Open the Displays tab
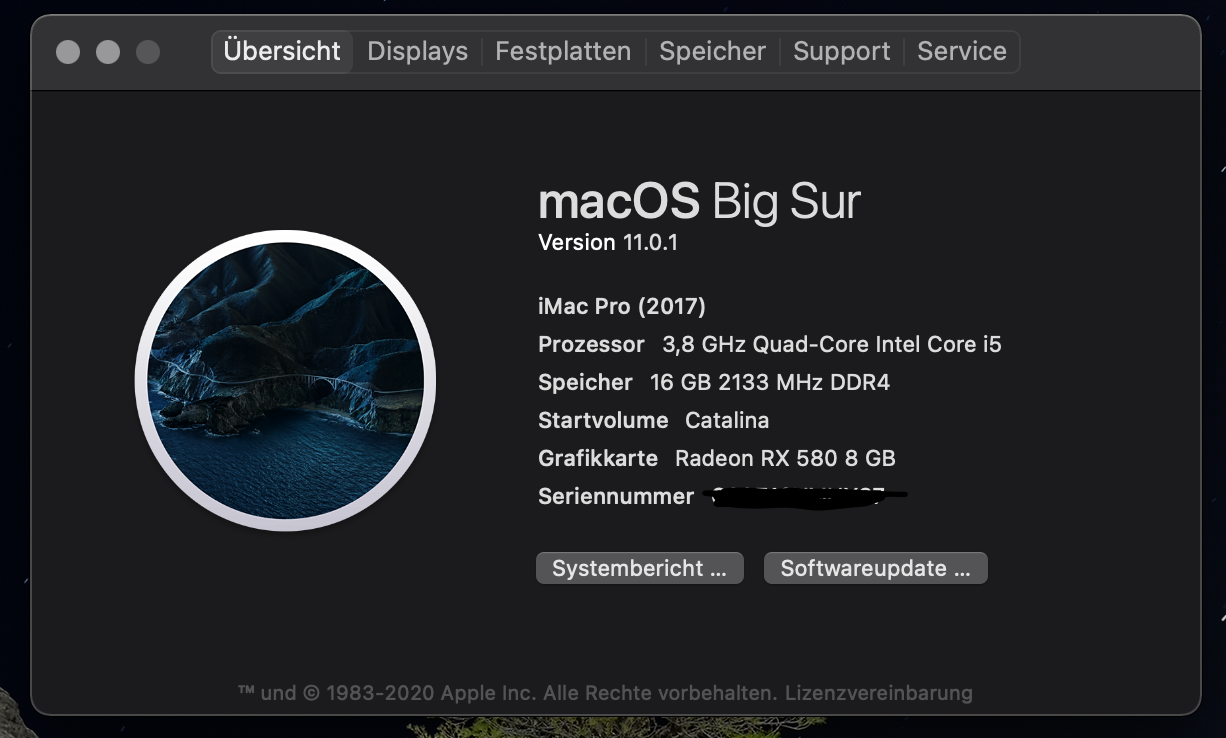This screenshot has width=1226, height=738. 417,51
